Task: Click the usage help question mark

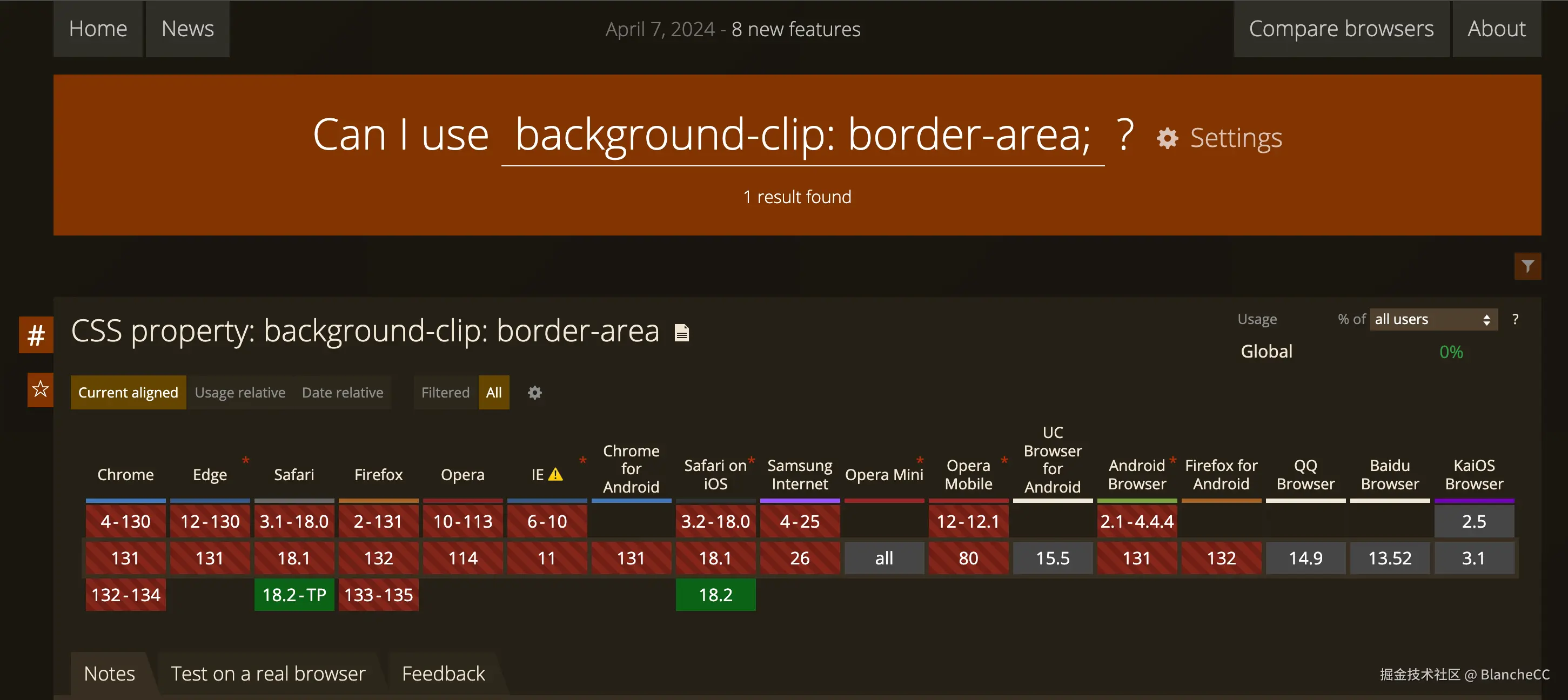Action: tap(1515, 319)
